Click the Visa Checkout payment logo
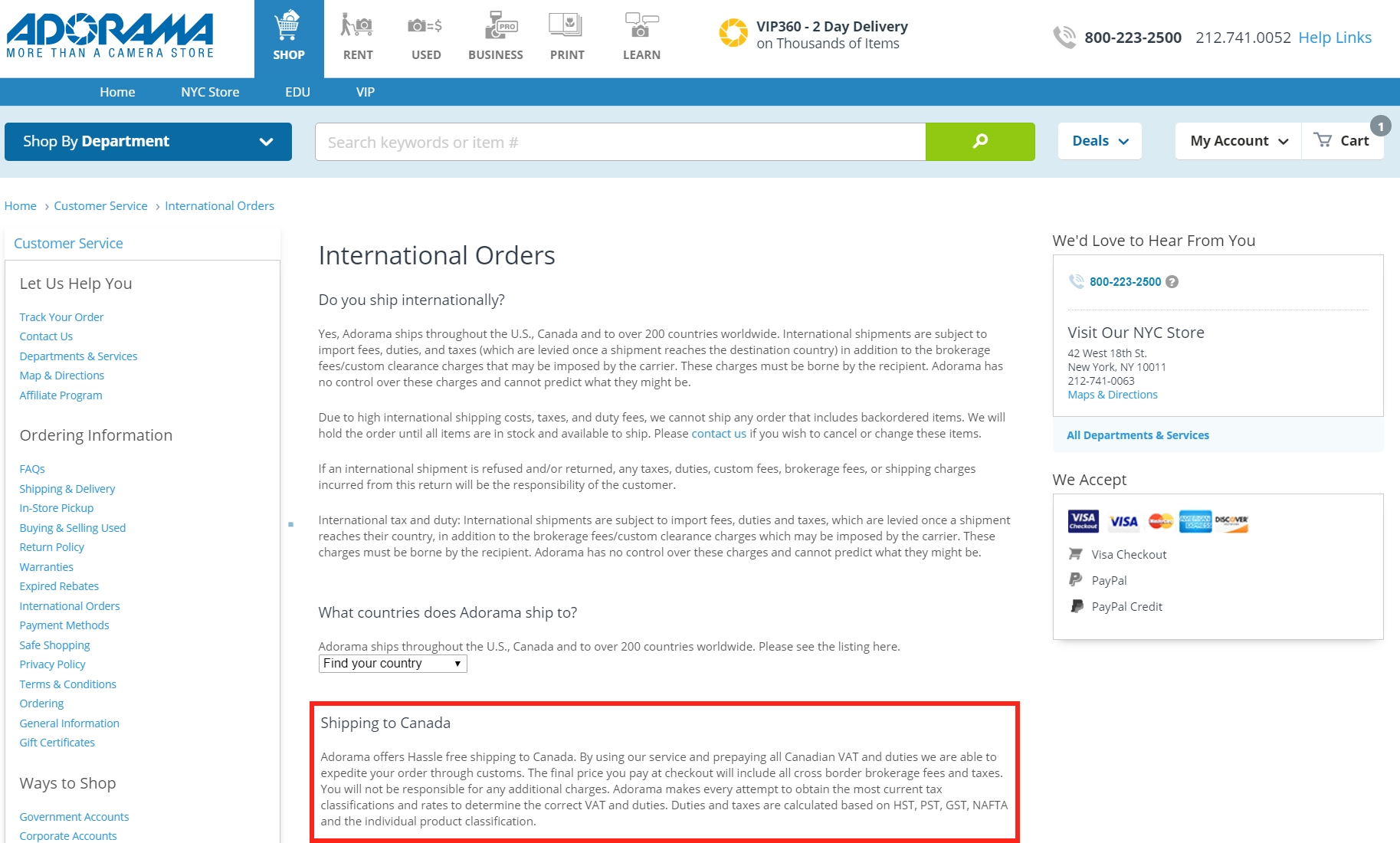 click(x=1083, y=520)
